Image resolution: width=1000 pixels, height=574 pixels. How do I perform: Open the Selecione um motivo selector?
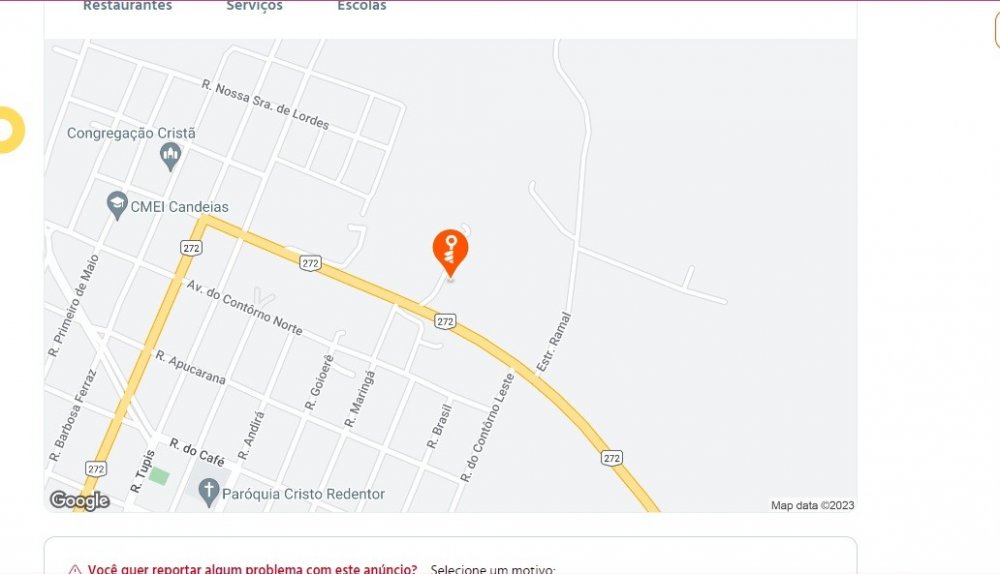(x=493, y=569)
